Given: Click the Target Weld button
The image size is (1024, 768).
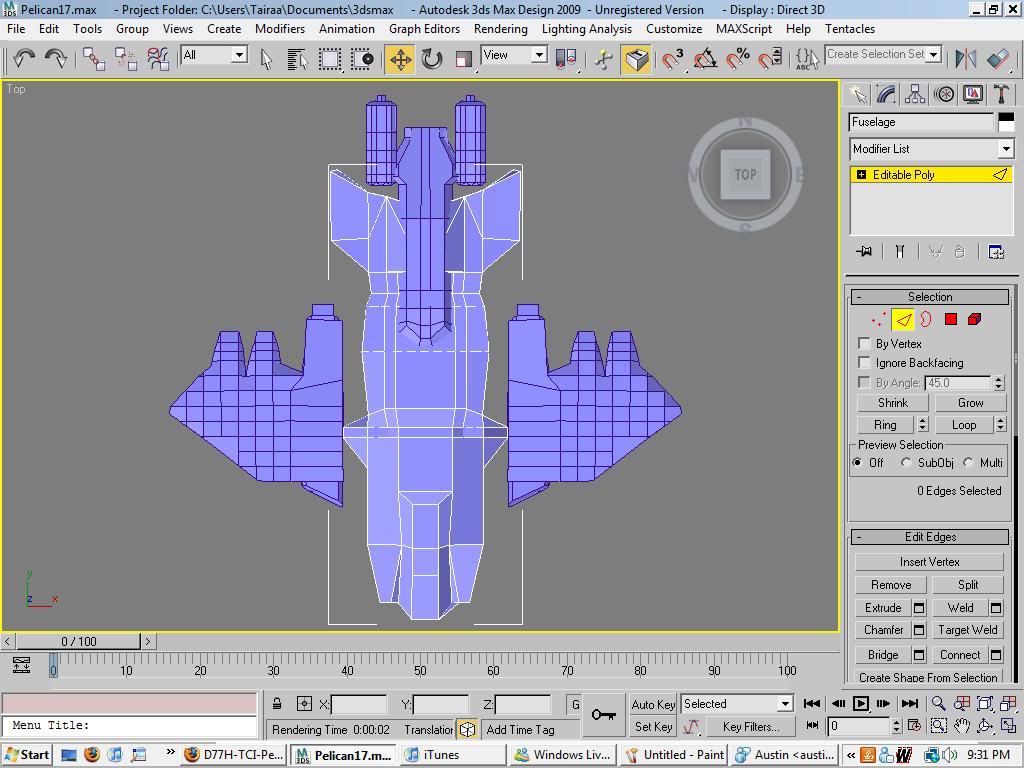Looking at the screenshot, I should point(967,630).
